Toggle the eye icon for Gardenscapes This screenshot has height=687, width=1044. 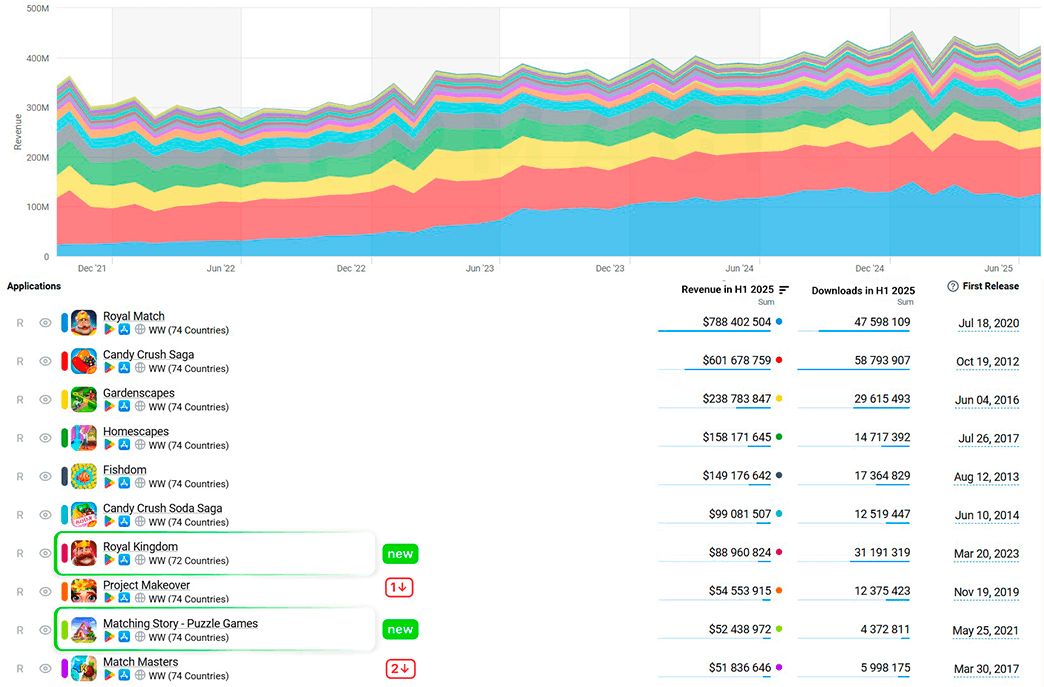tap(45, 400)
